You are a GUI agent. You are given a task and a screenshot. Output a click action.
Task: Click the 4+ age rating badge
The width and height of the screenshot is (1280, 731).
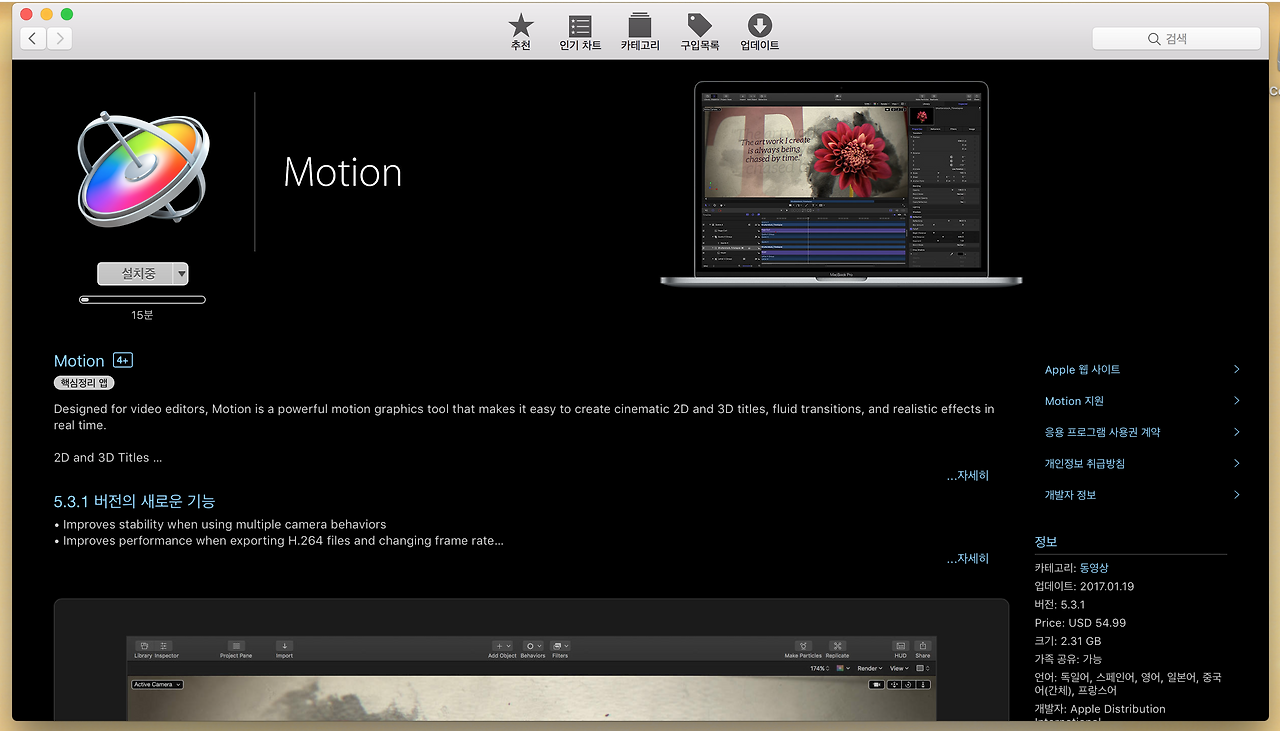point(123,360)
